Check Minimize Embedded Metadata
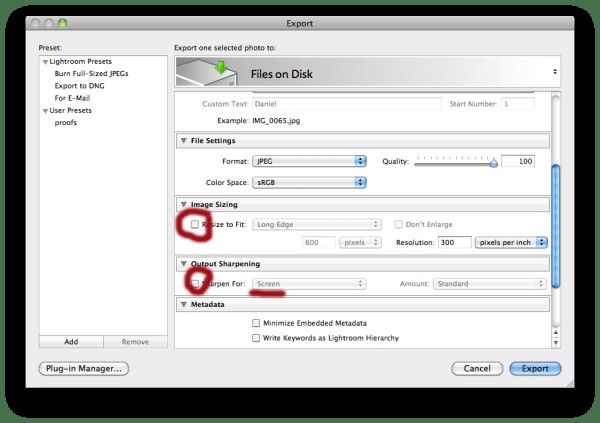The image size is (600, 423). coord(256,323)
